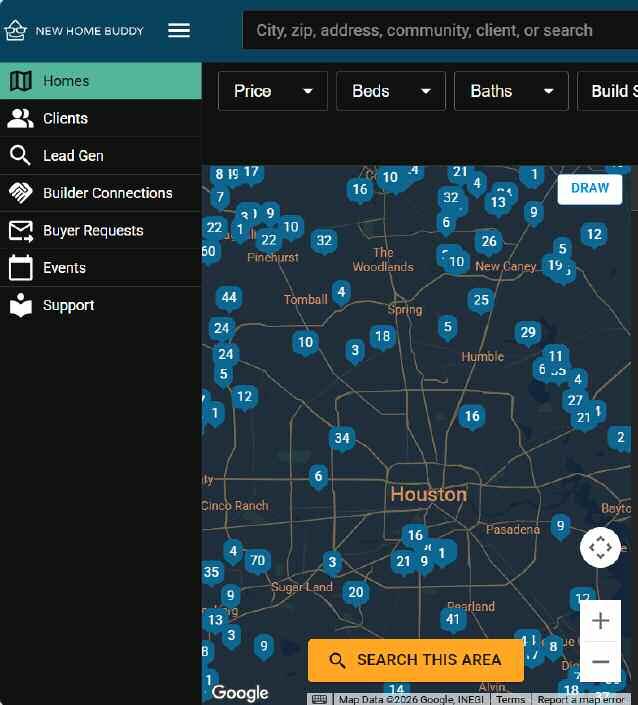Toggle the hamburger menu icon
This screenshot has width=638, height=705.
pos(179,31)
